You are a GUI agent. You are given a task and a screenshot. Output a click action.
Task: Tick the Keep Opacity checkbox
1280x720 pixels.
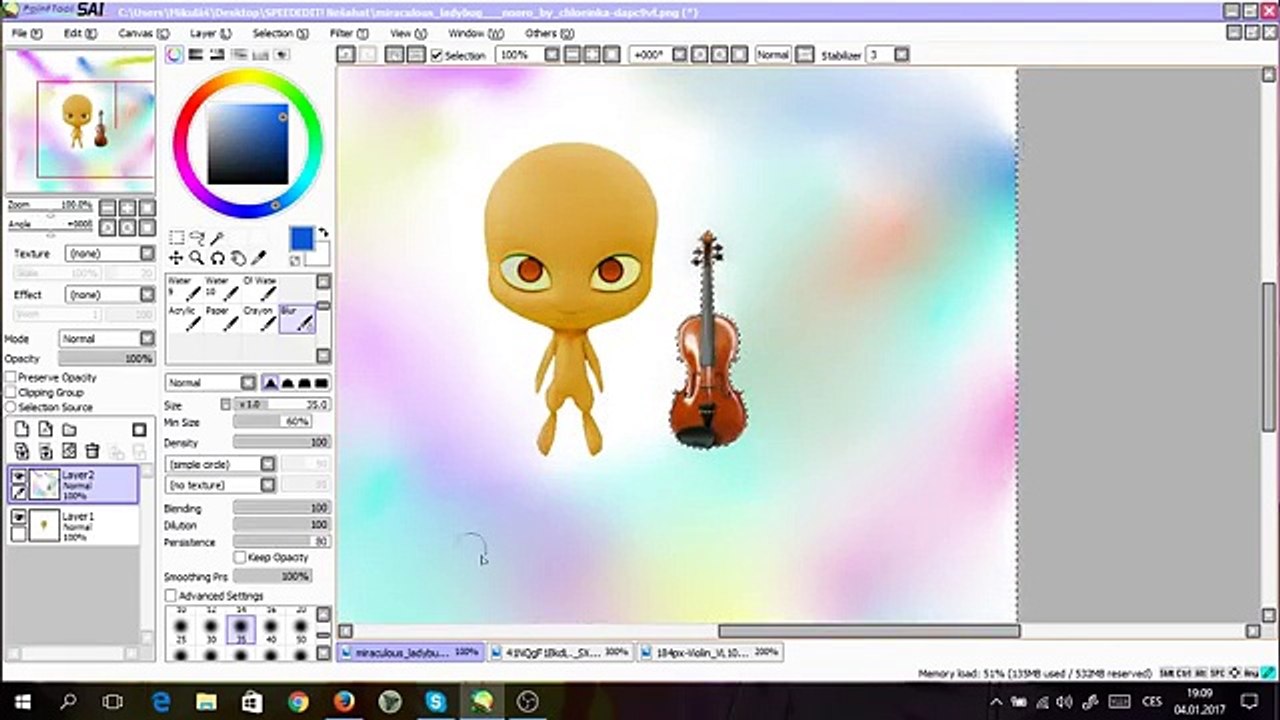(x=240, y=557)
